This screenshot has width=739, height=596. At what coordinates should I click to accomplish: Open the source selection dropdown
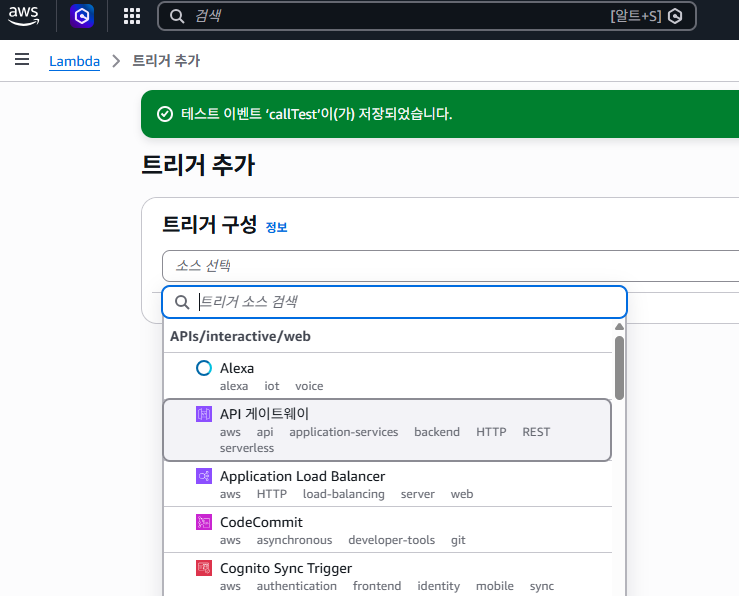tap(451, 266)
